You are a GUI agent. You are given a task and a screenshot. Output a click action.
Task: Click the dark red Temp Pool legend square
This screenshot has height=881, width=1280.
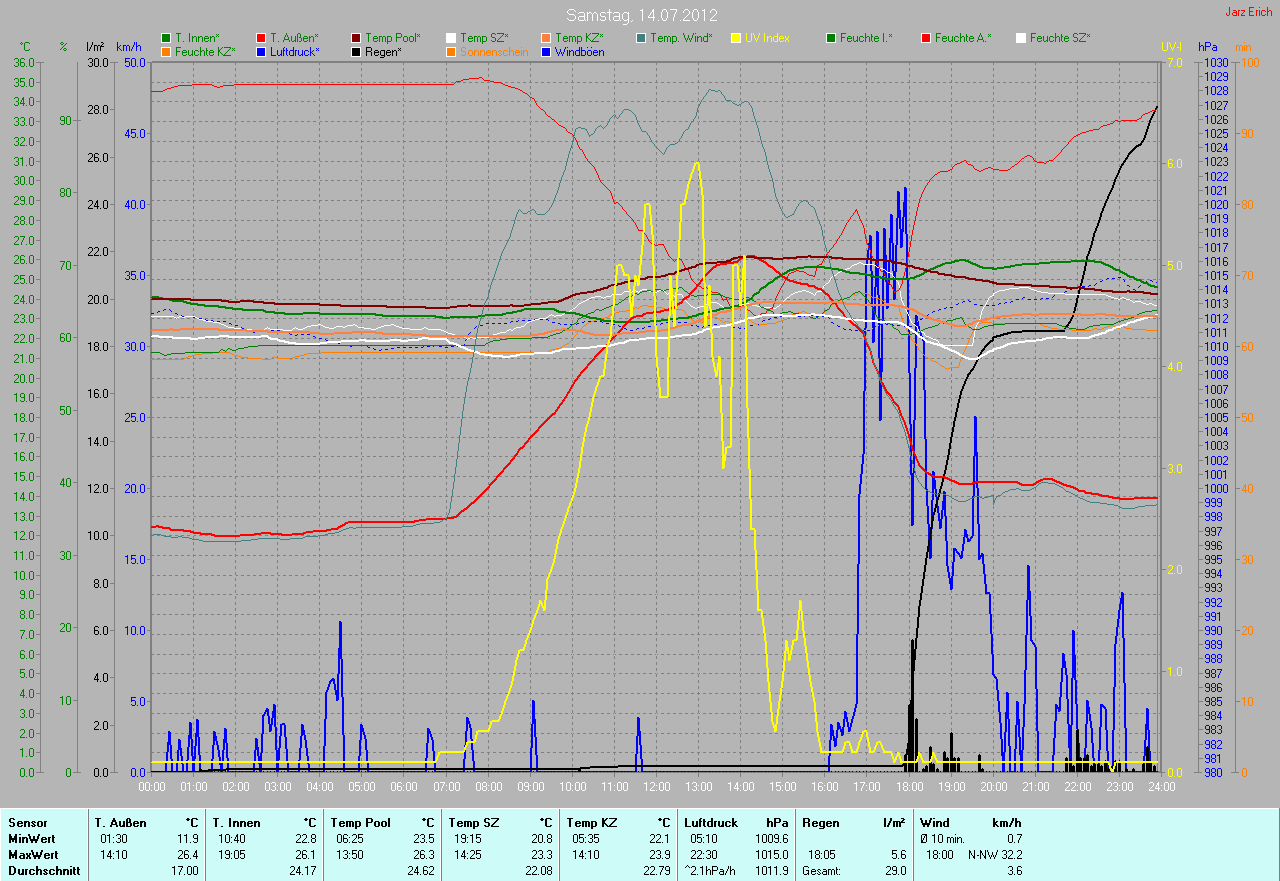coord(356,38)
